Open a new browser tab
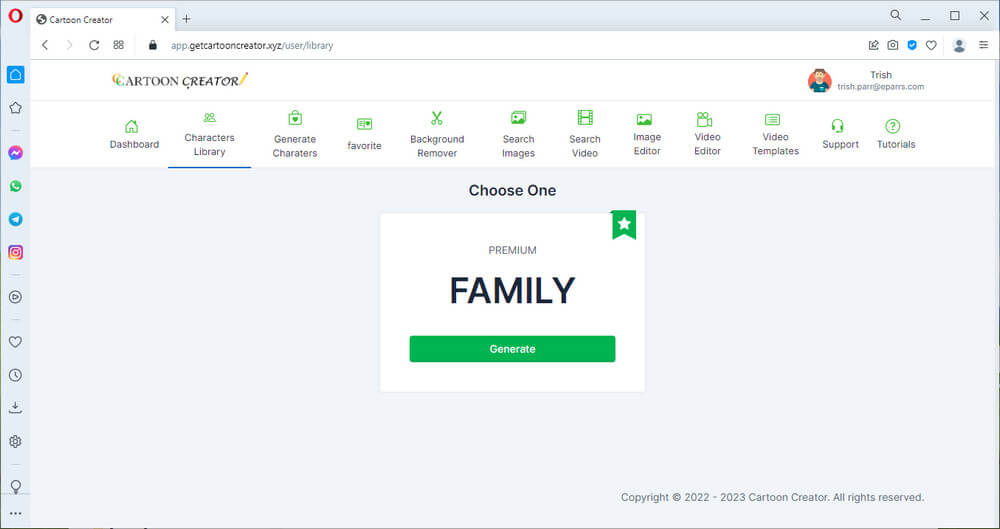Viewport: 1000px width, 529px height. coord(186,19)
